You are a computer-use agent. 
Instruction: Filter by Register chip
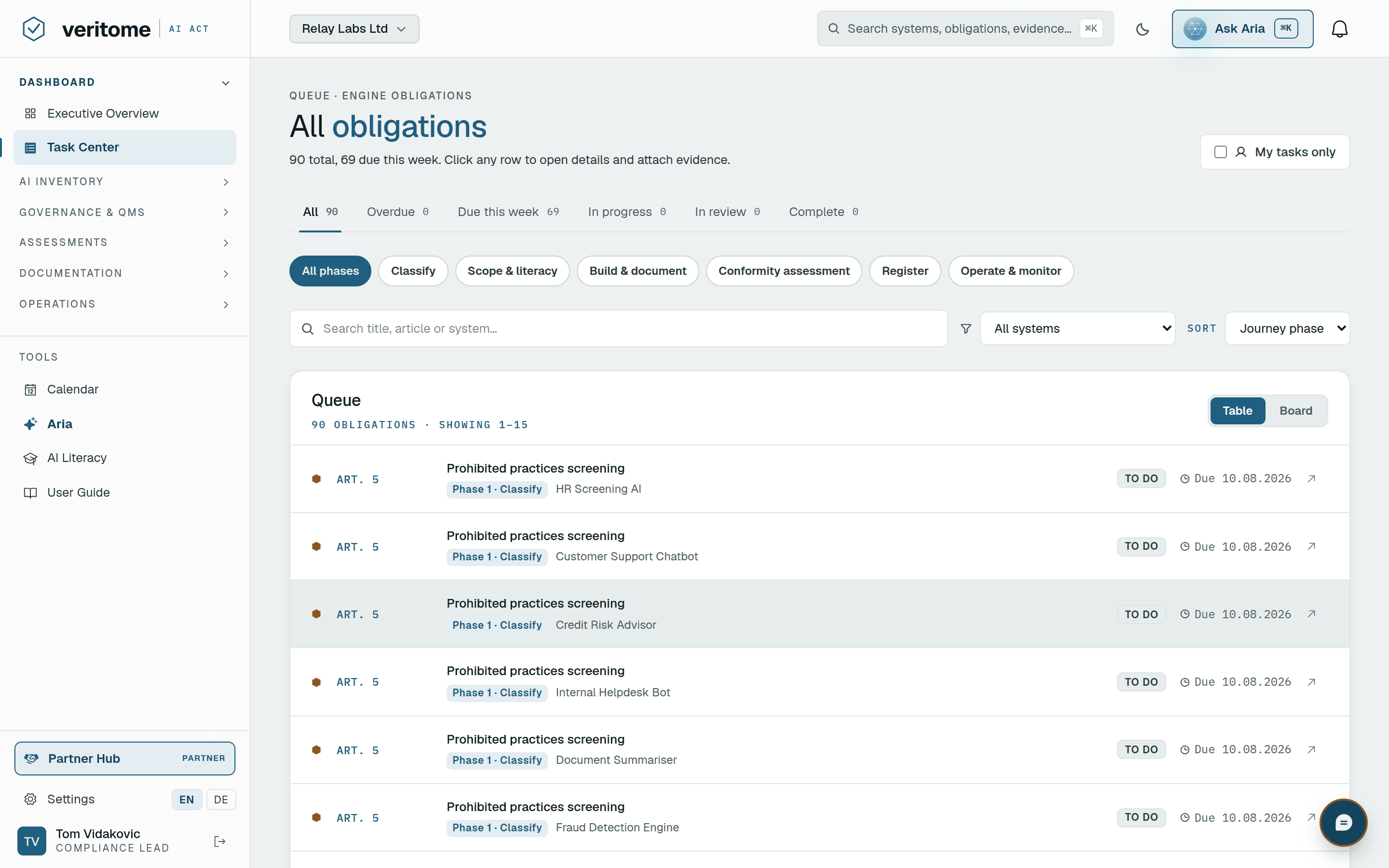pyautogui.click(x=905, y=271)
